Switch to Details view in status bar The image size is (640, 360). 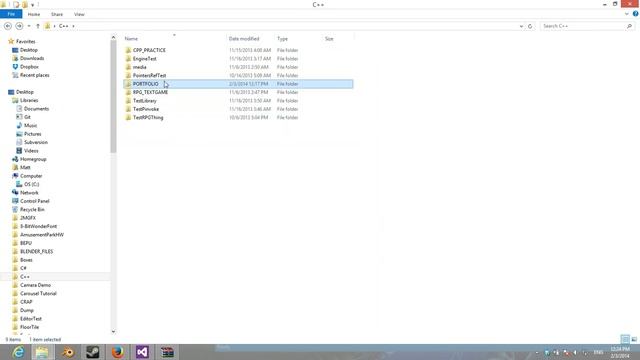coord(625,339)
